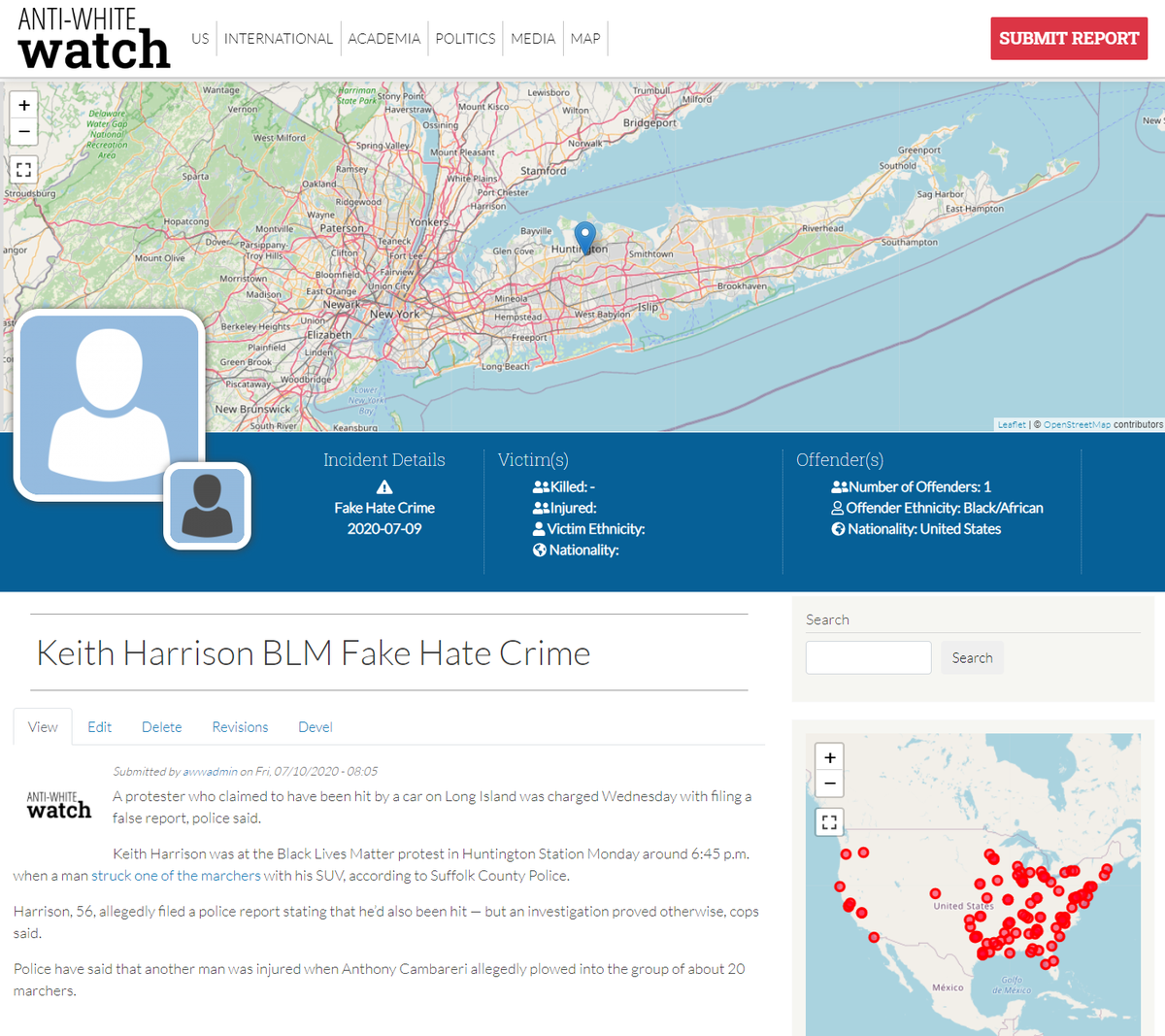Open the Academia menu item
Image resolution: width=1165 pixels, height=1036 pixels.
click(384, 39)
